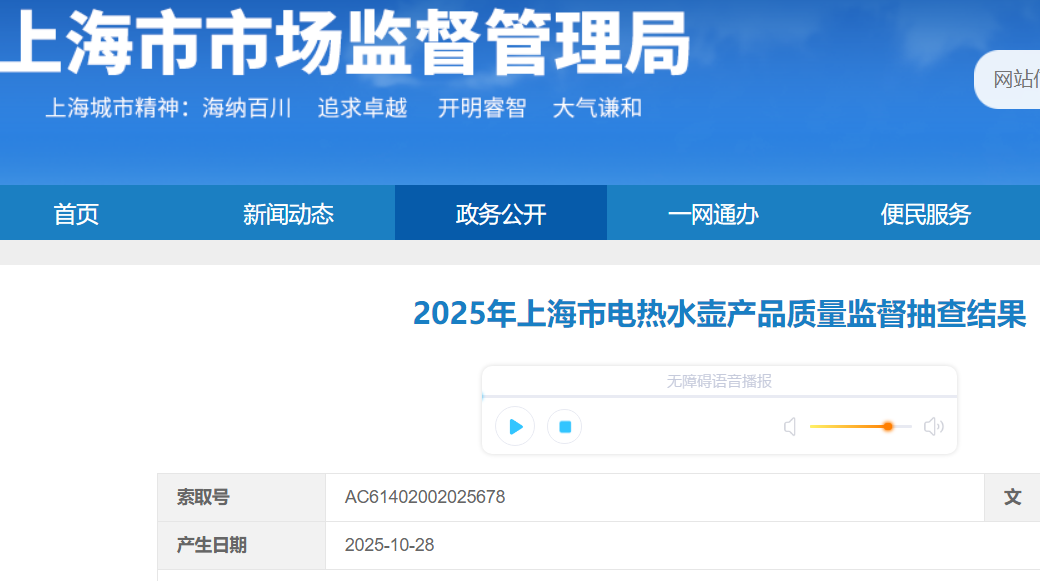The height and width of the screenshot is (581, 1040).
Task: Open the 便民服务 navigation item
Action: pyautogui.click(x=925, y=213)
